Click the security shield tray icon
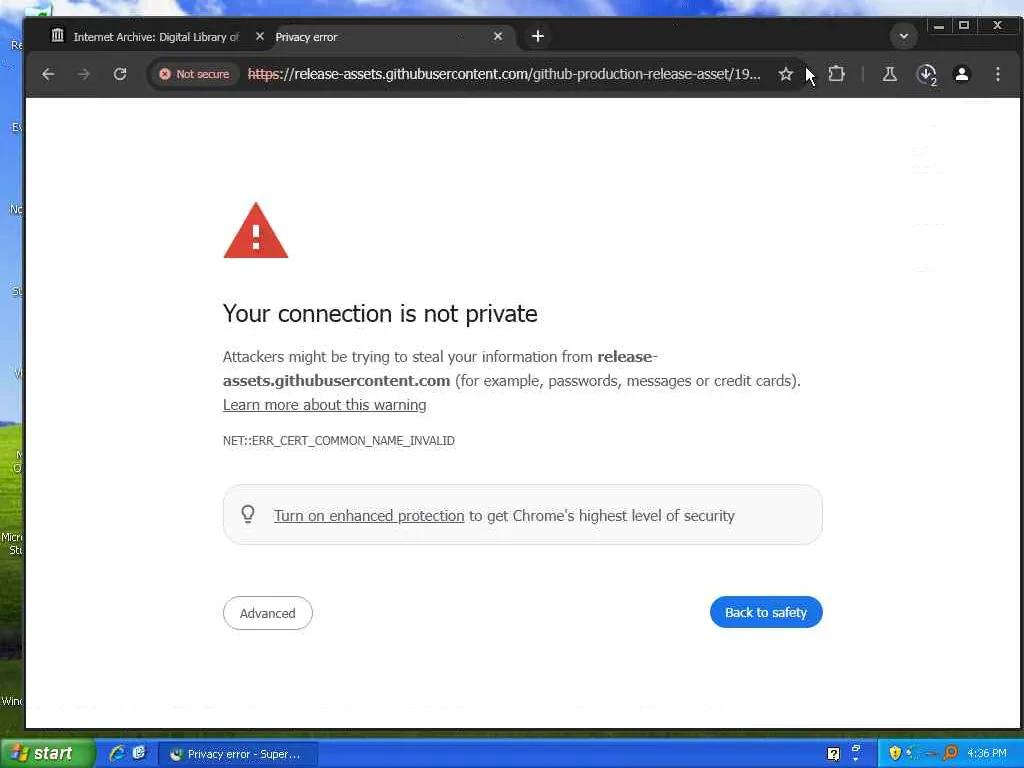1024x768 pixels. pos(895,754)
